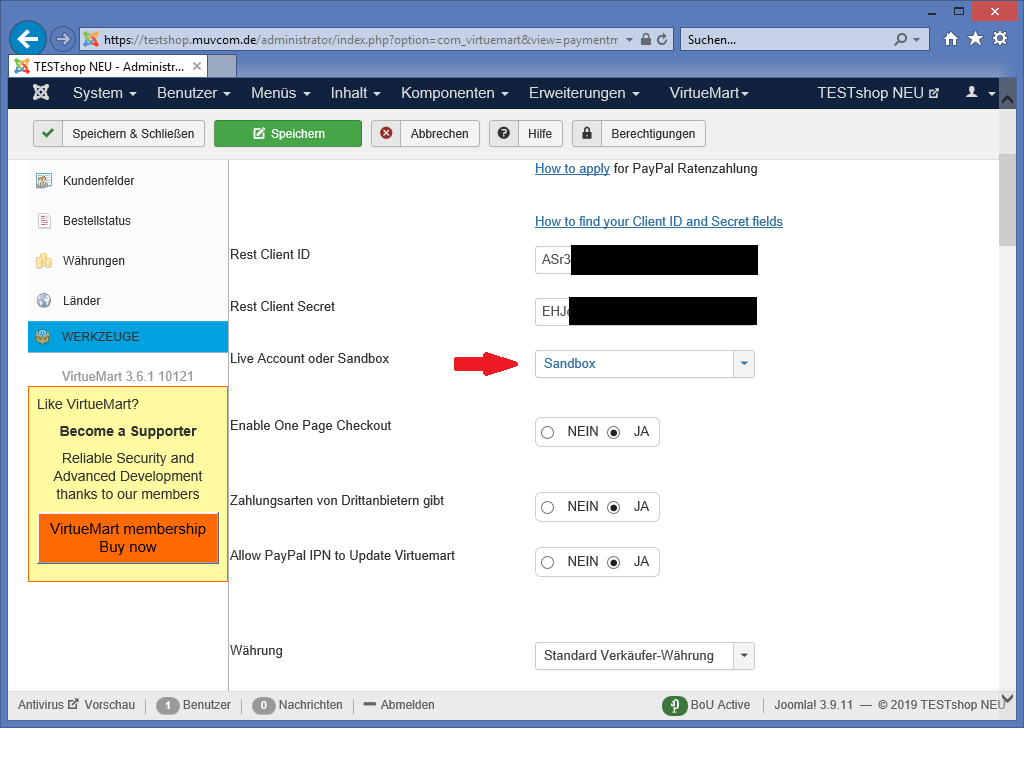Image resolution: width=1024 pixels, height=768 pixels.
Task: Open browser favorites star icon
Action: (975, 39)
